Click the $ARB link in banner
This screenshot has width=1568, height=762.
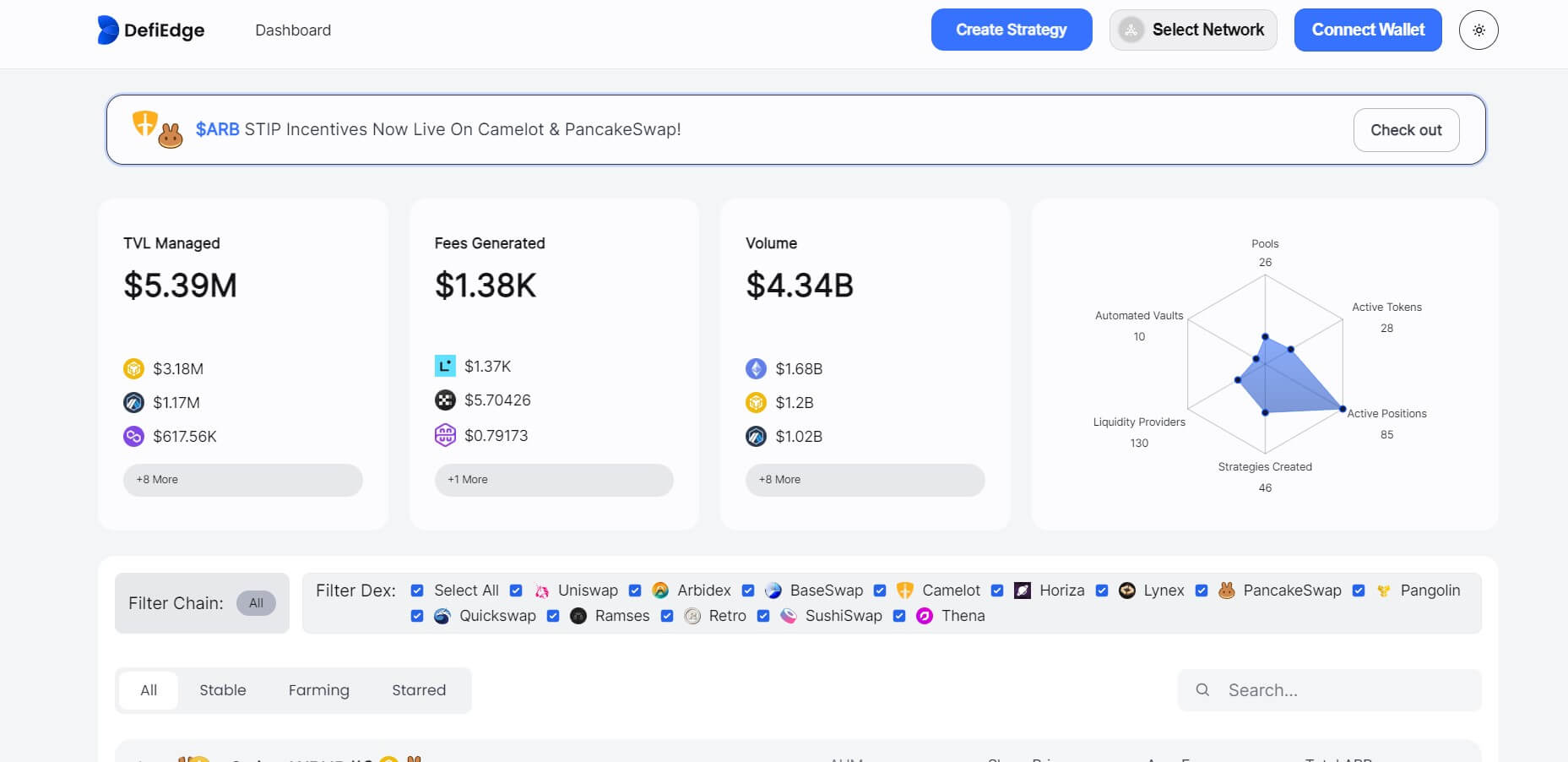click(218, 129)
